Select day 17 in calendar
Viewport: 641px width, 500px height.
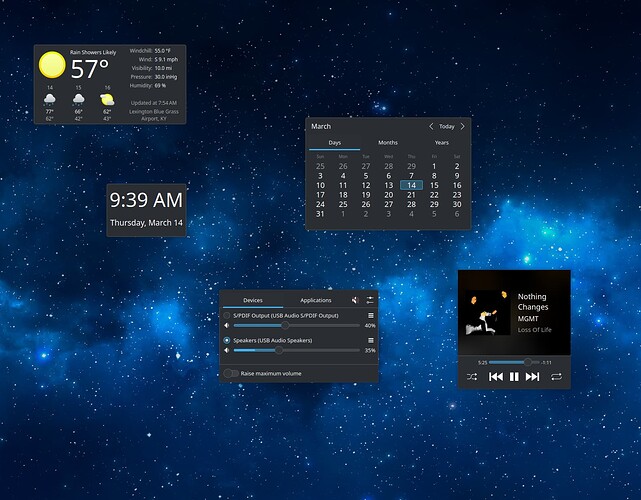coord(320,195)
